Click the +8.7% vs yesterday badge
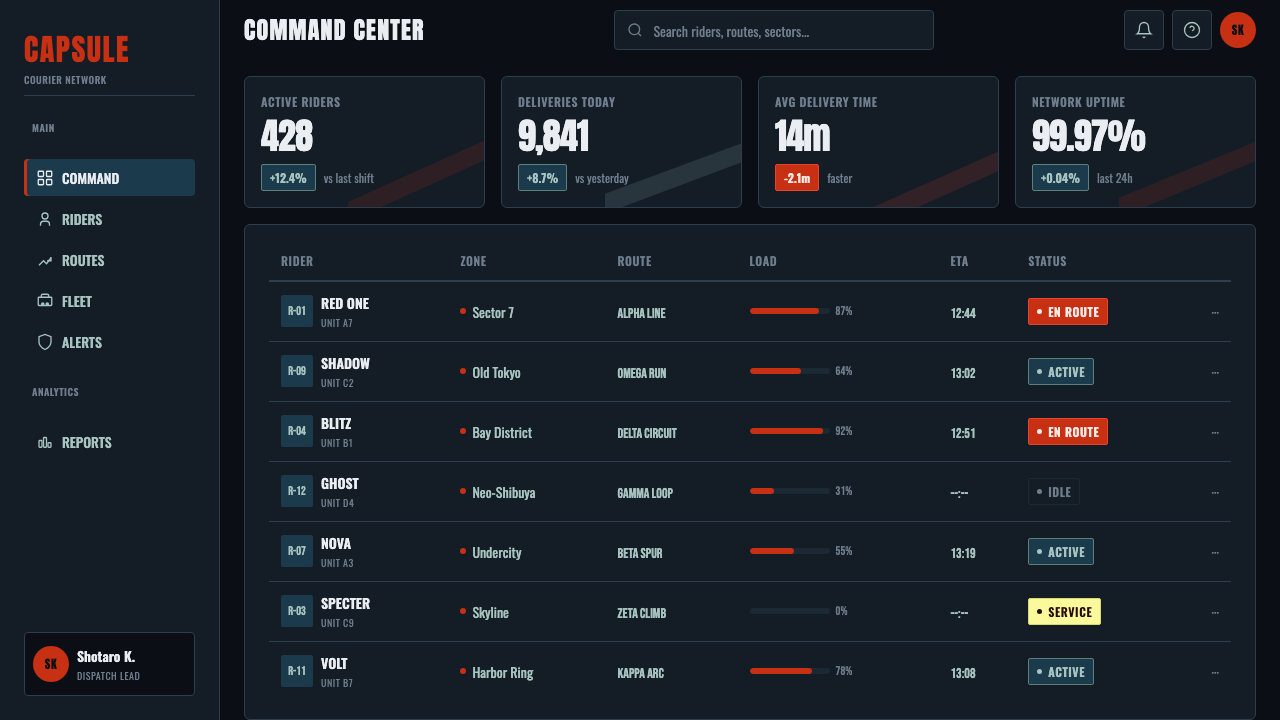This screenshot has width=1280, height=720. (542, 178)
